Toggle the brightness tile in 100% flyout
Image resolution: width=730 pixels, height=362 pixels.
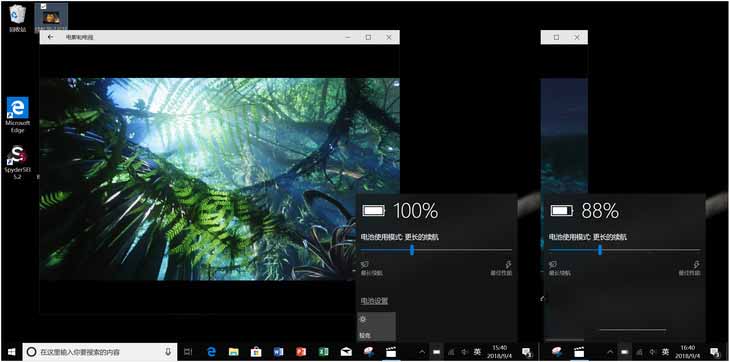(377, 327)
